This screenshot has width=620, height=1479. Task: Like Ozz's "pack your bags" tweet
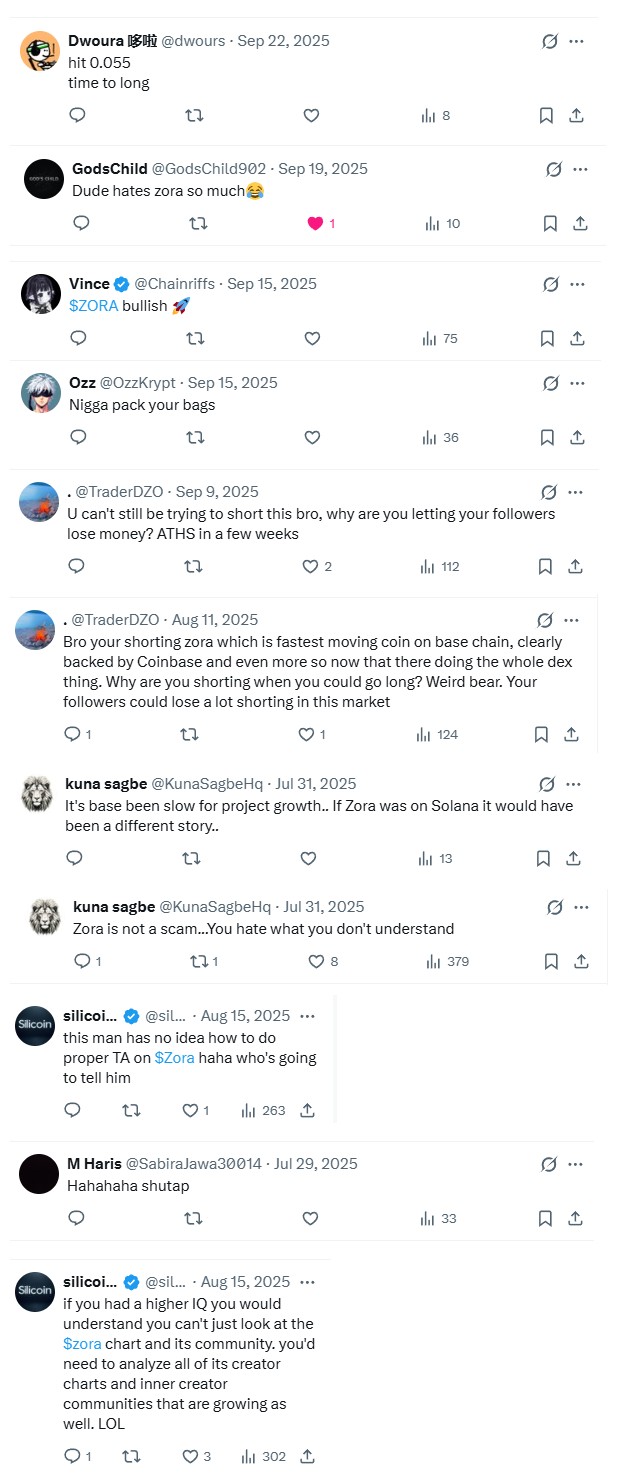(312, 437)
